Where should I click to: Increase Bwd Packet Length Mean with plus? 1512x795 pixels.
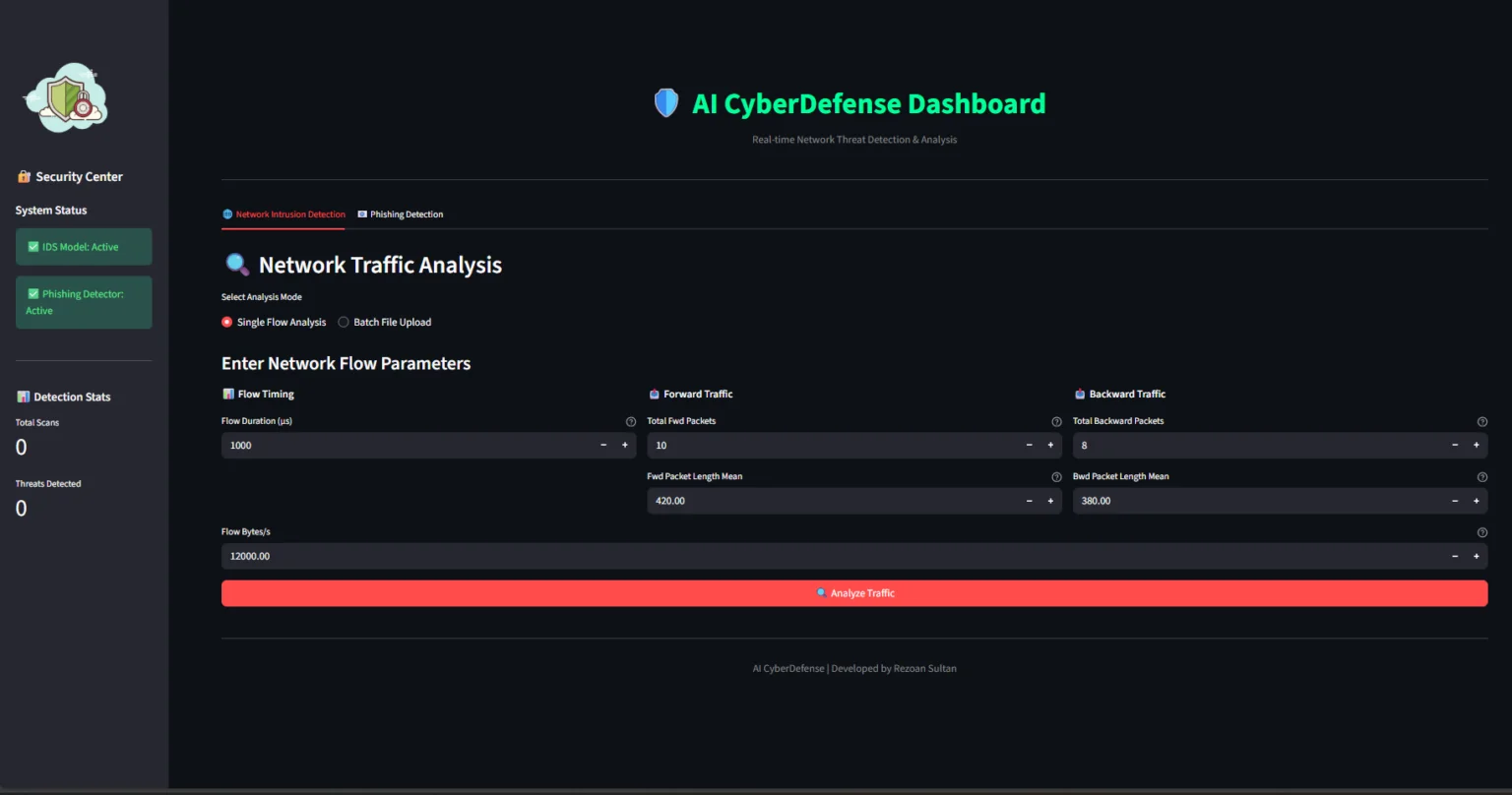1476,501
